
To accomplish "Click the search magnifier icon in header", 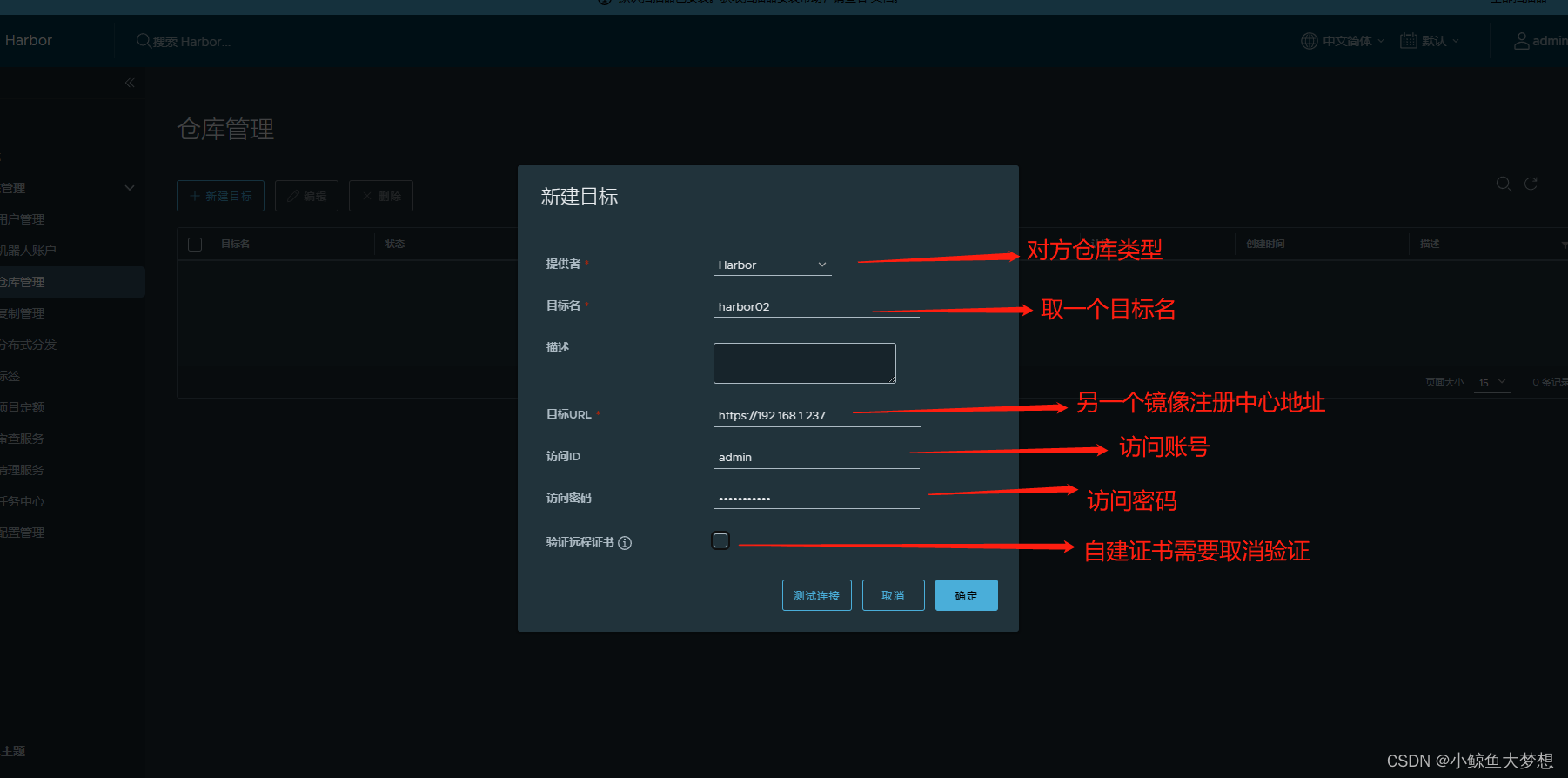I will (x=144, y=41).
